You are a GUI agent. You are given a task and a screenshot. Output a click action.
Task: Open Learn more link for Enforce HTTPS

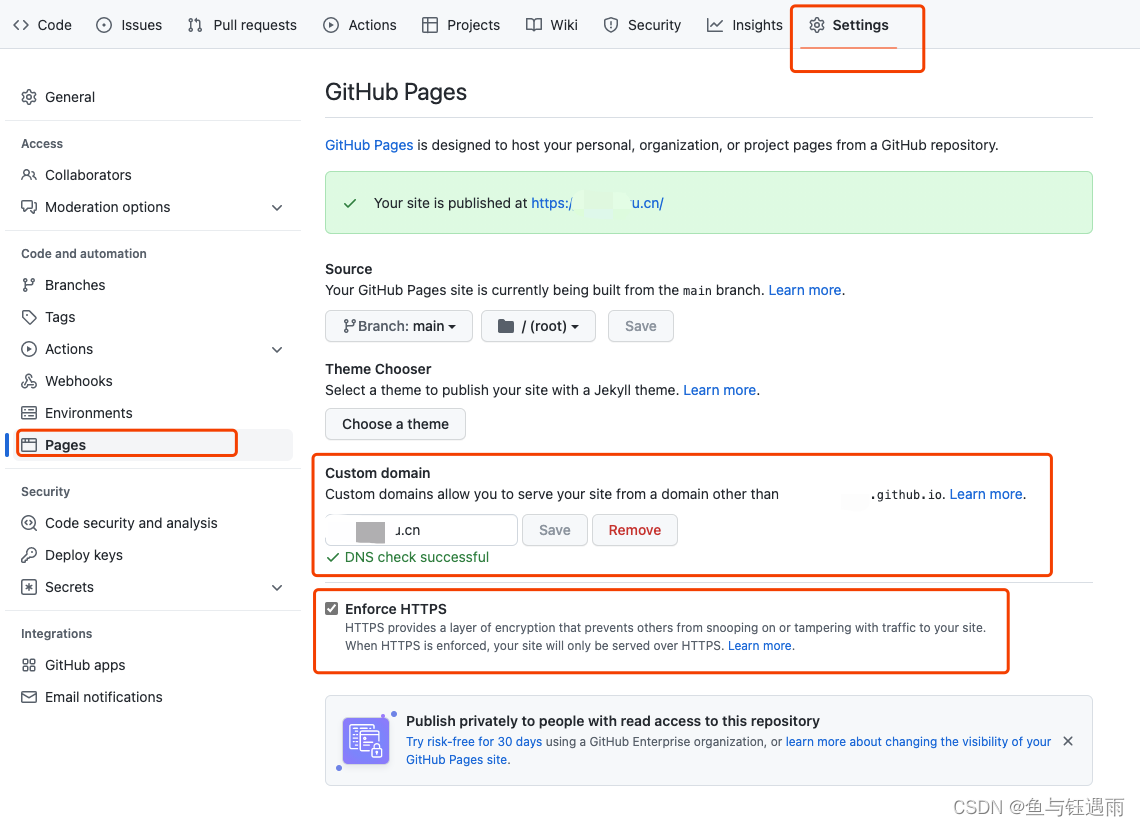(x=760, y=646)
